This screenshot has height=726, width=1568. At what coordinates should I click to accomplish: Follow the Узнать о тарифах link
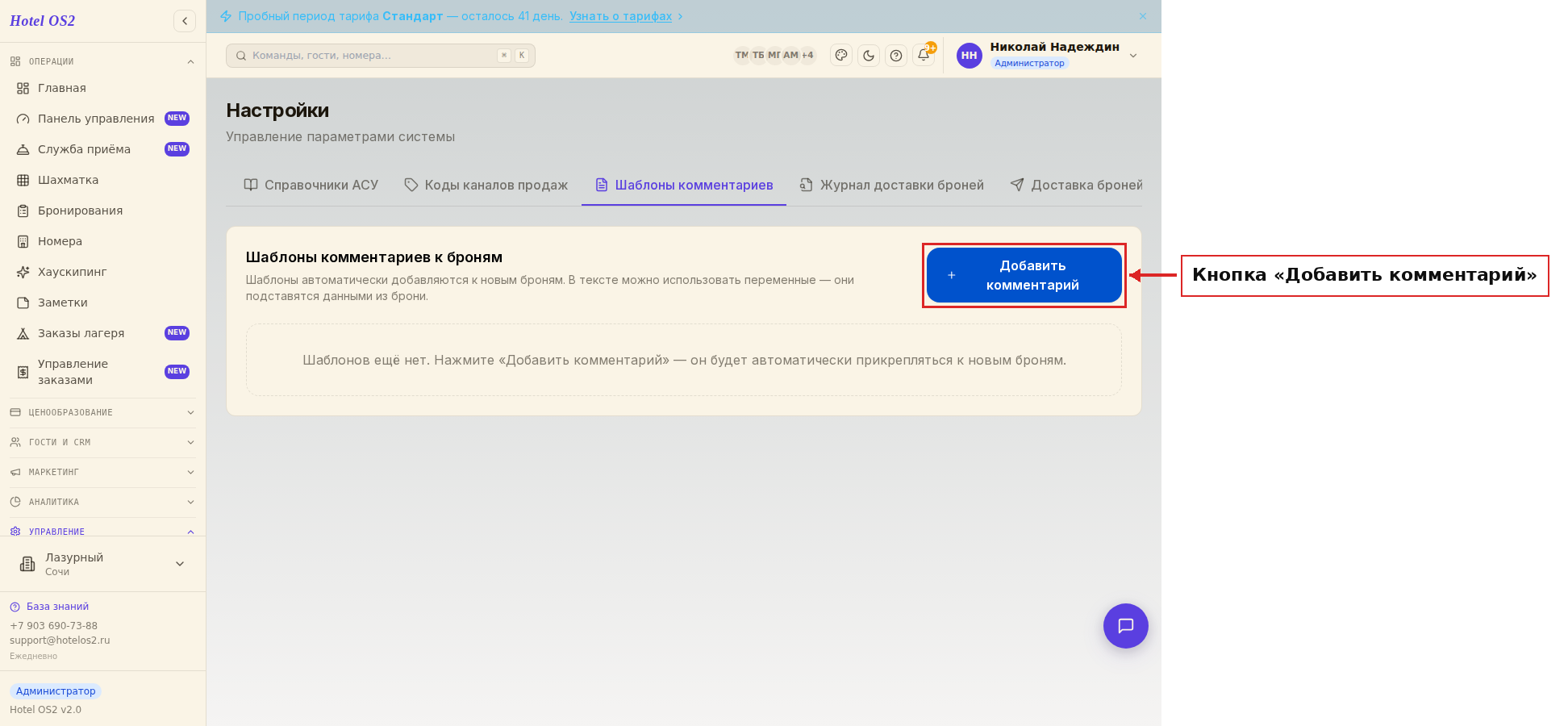point(620,16)
